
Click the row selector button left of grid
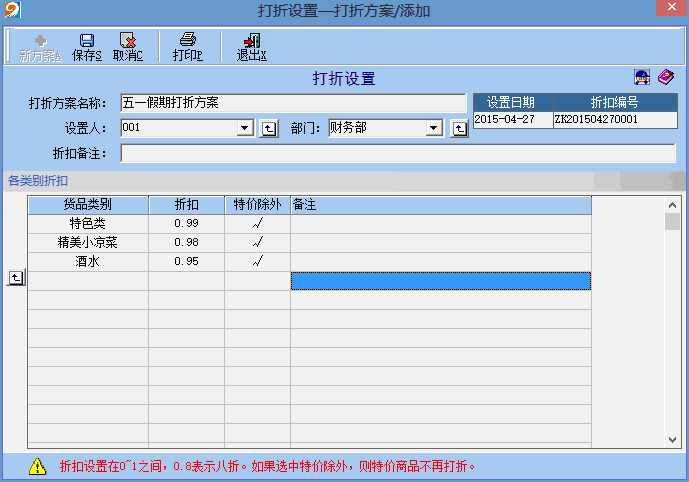pyautogui.click(x=15, y=278)
